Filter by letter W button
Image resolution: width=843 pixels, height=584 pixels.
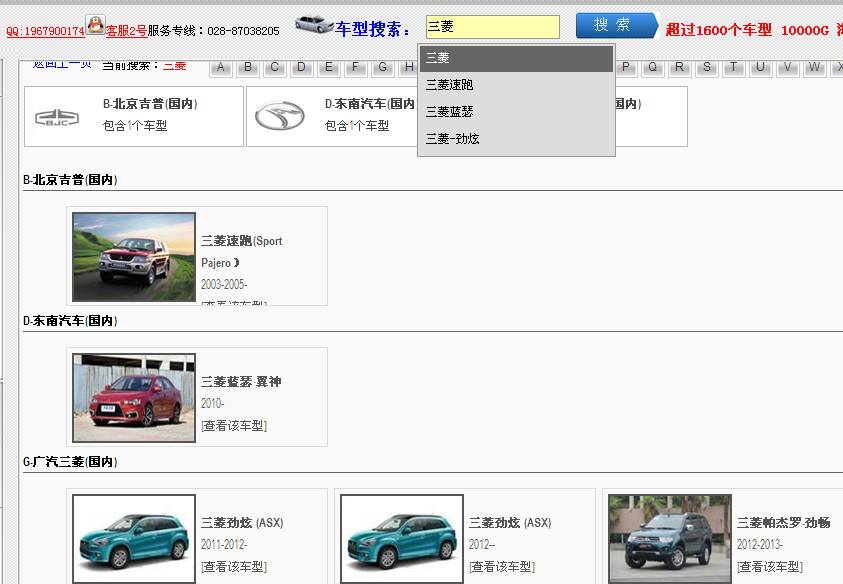815,68
